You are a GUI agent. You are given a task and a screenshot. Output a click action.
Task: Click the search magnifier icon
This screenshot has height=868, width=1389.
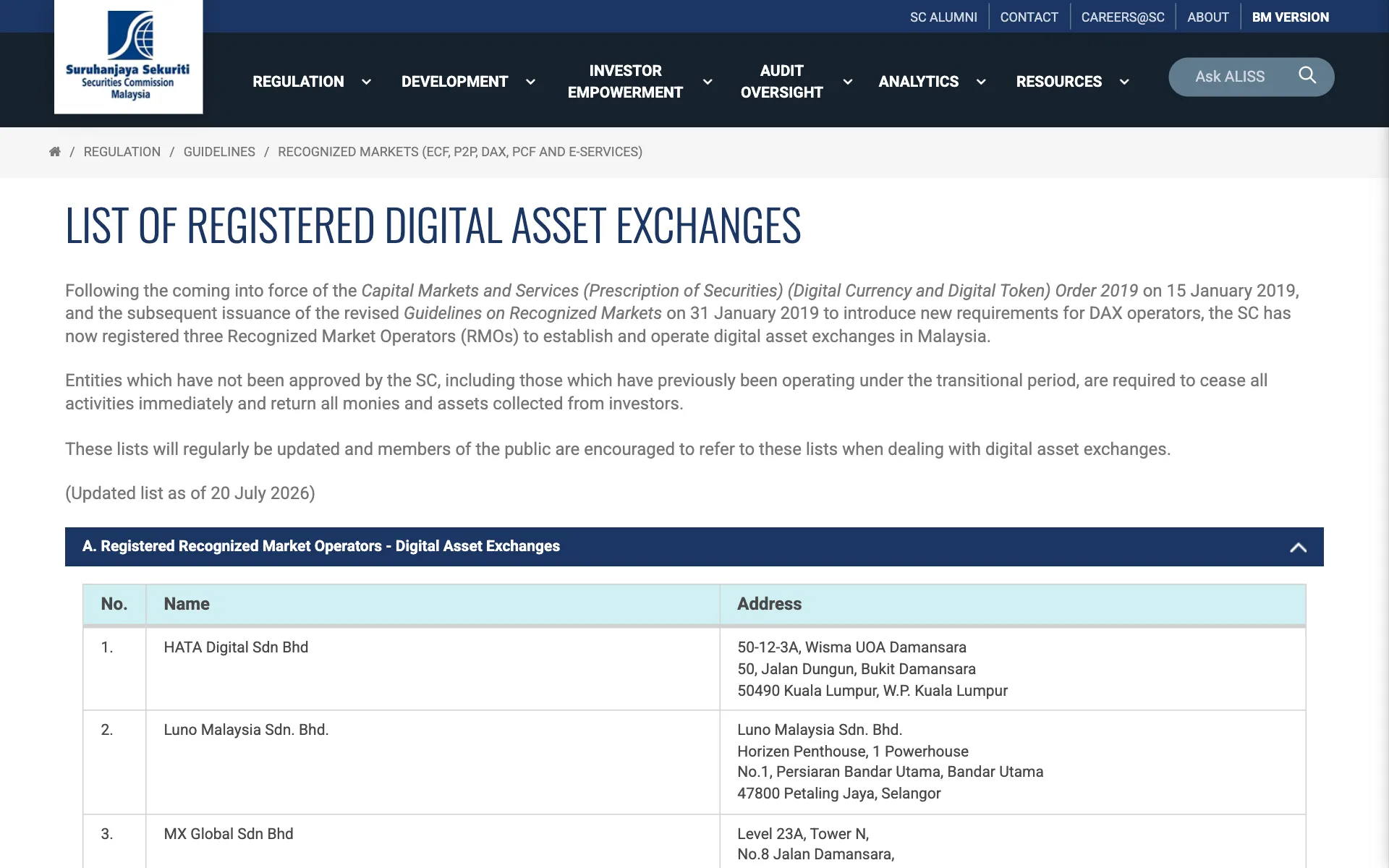pyautogui.click(x=1307, y=75)
